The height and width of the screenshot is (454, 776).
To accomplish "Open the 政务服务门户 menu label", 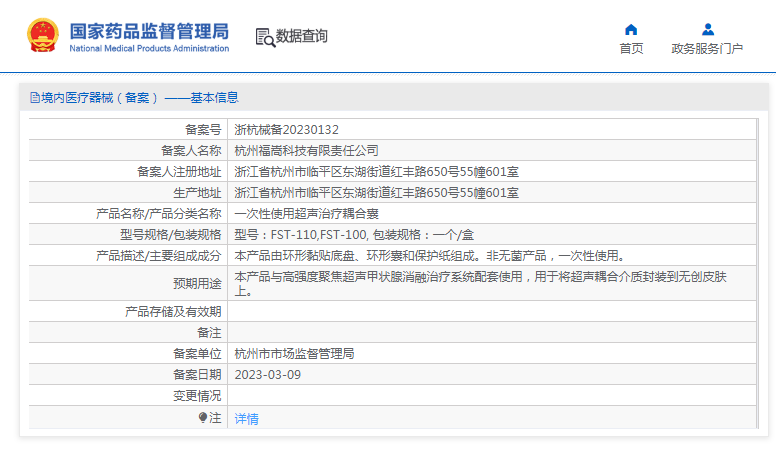I will pos(707,49).
